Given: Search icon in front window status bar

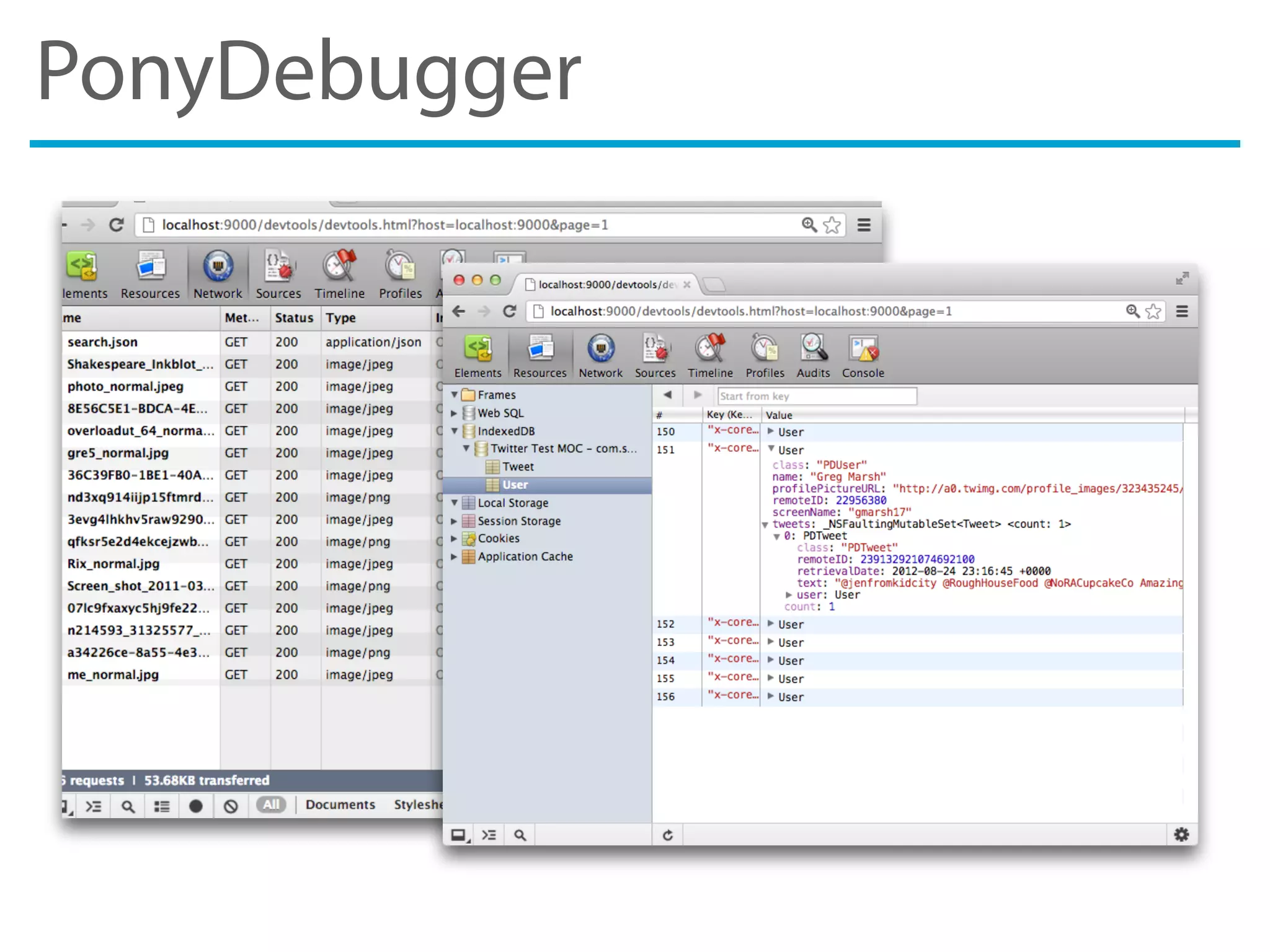Looking at the screenshot, I should 520,835.
